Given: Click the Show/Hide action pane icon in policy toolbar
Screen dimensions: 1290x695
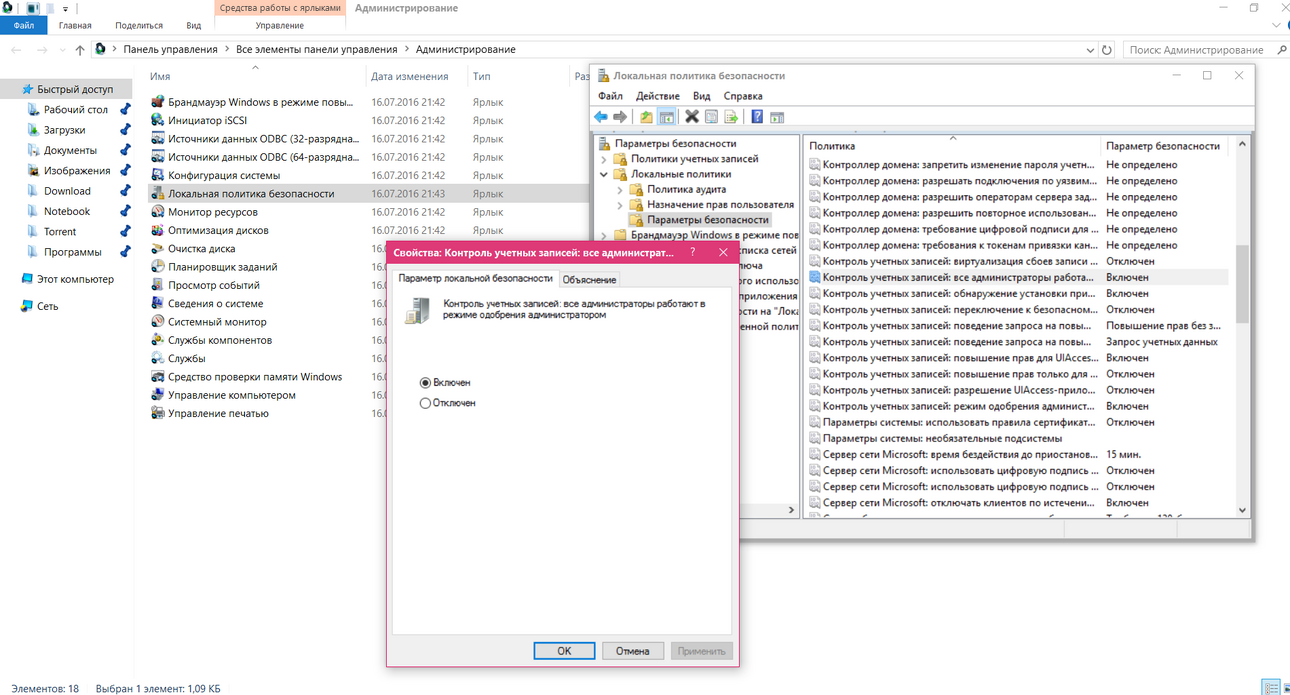Looking at the screenshot, I should point(777,117).
